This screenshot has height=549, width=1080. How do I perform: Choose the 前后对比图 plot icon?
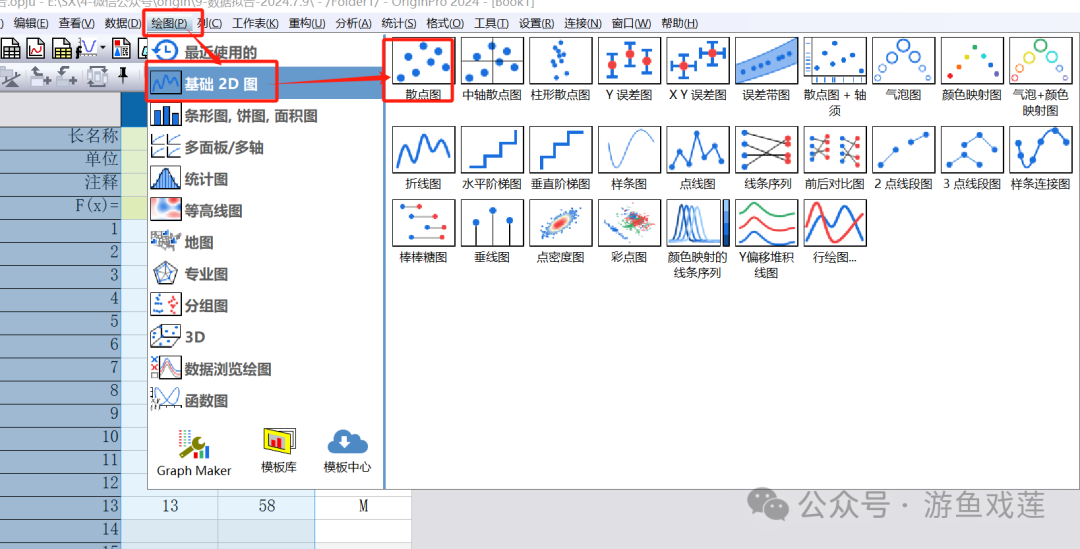(x=835, y=149)
